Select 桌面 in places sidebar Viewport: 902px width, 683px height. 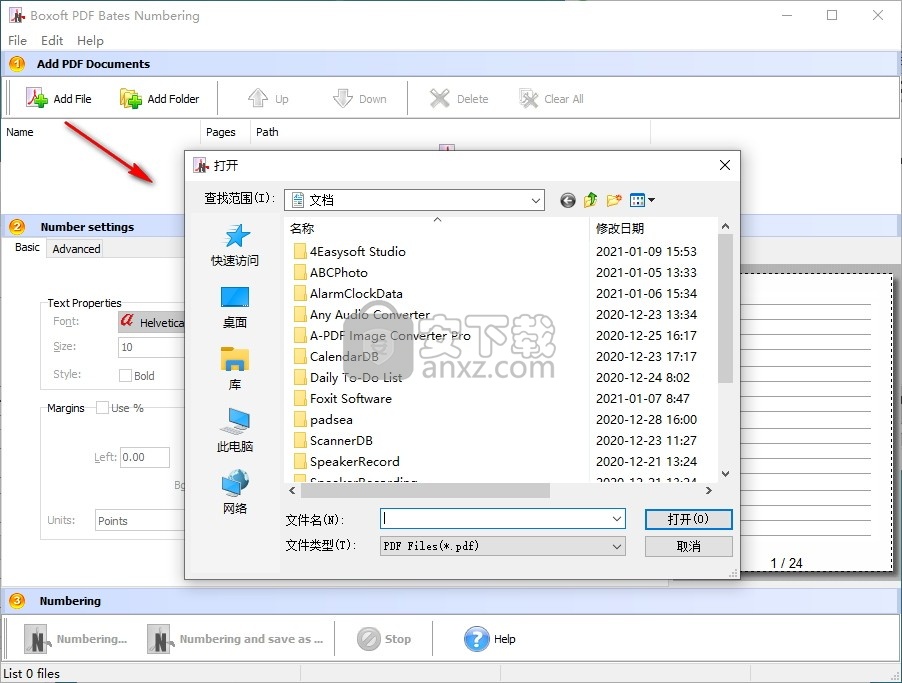coord(235,308)
